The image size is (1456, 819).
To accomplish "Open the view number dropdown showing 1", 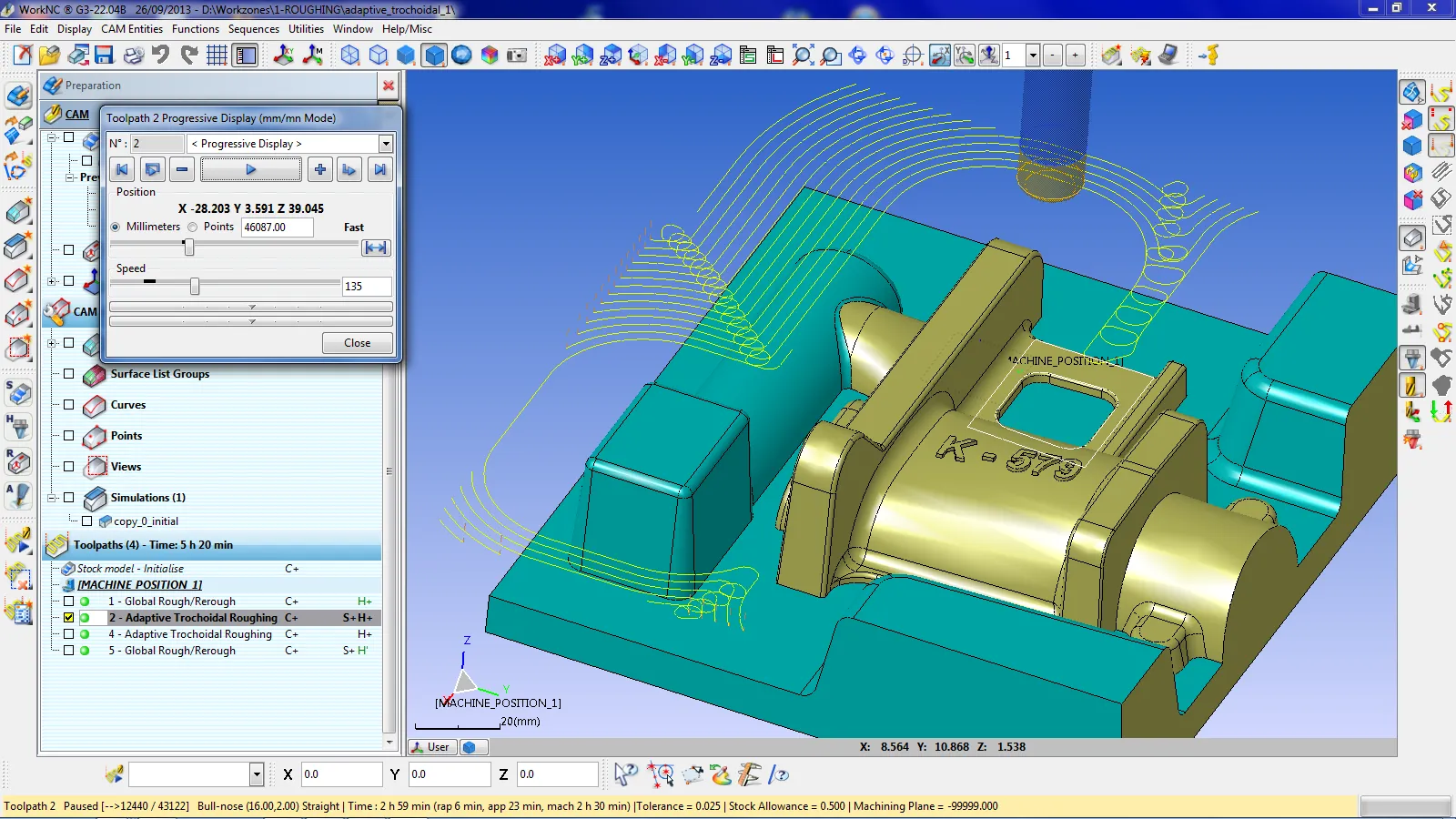I will 1033,56.
